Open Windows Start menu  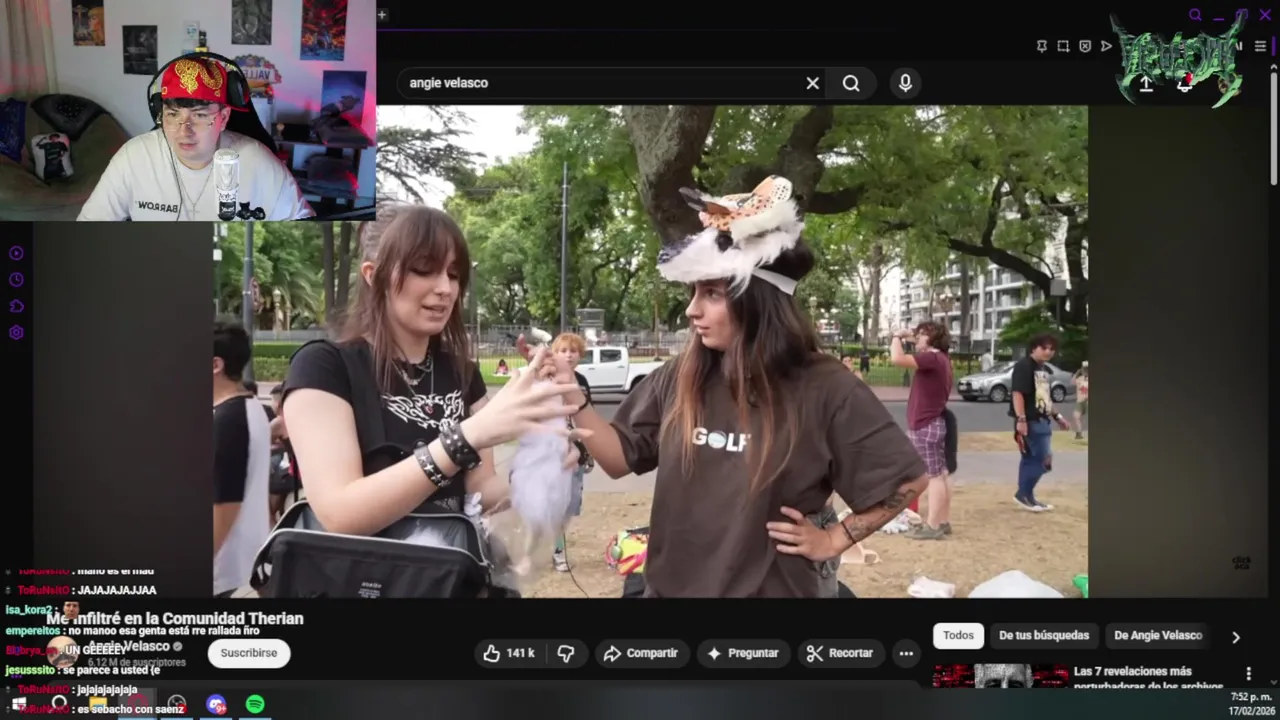point(18,704)
